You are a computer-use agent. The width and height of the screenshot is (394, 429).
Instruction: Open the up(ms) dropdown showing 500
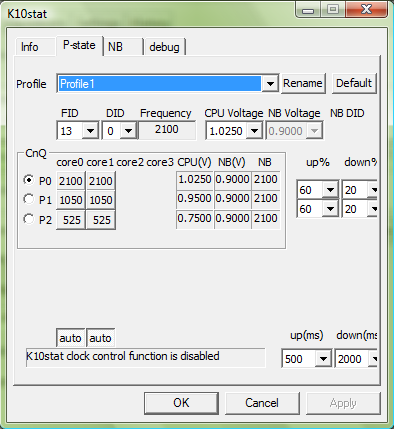307,359
